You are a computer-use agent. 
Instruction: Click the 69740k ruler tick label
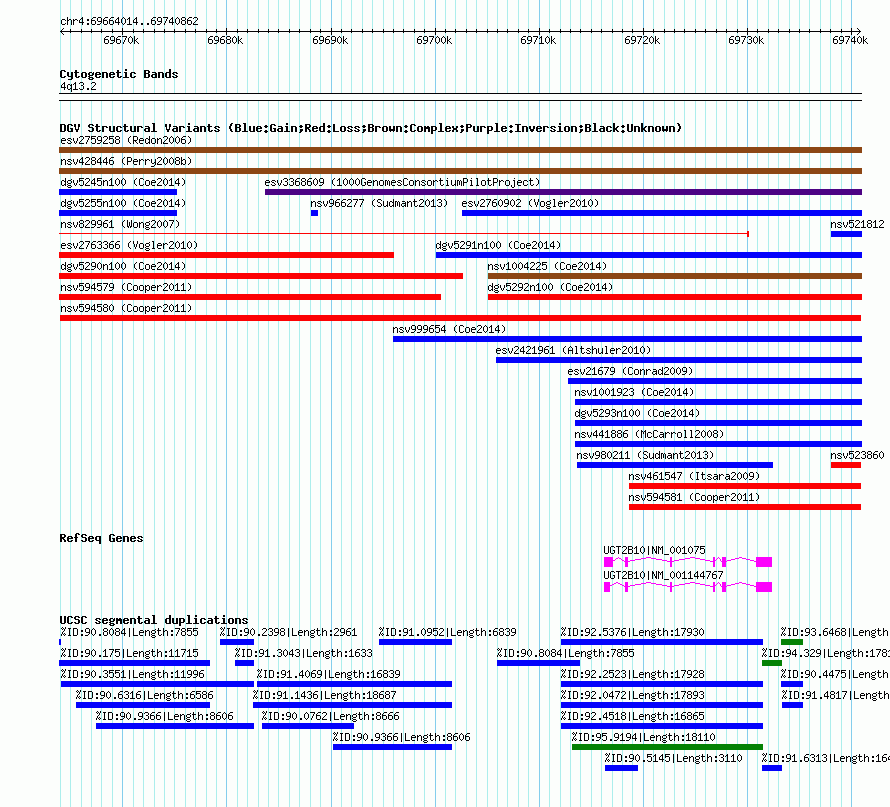click(850, 40)
